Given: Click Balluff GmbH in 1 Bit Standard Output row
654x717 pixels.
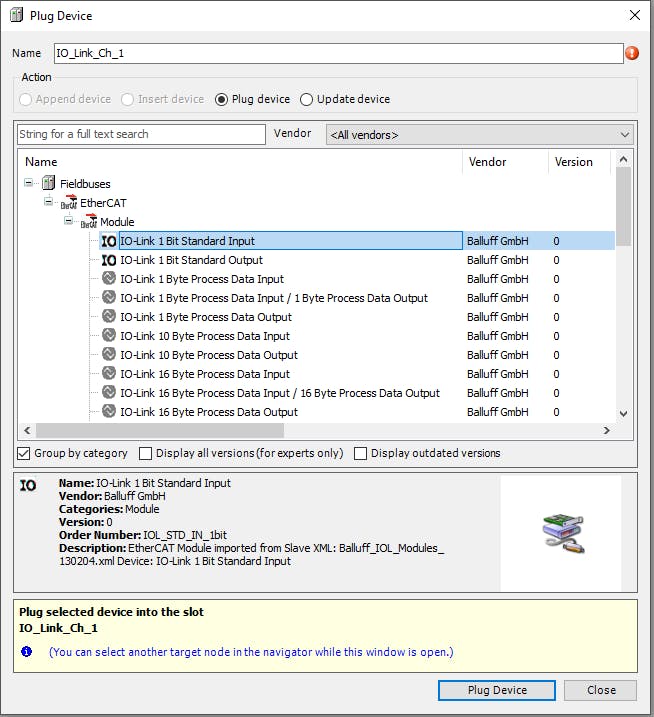Looking at the screenshot, I should [x=498, y=260].
